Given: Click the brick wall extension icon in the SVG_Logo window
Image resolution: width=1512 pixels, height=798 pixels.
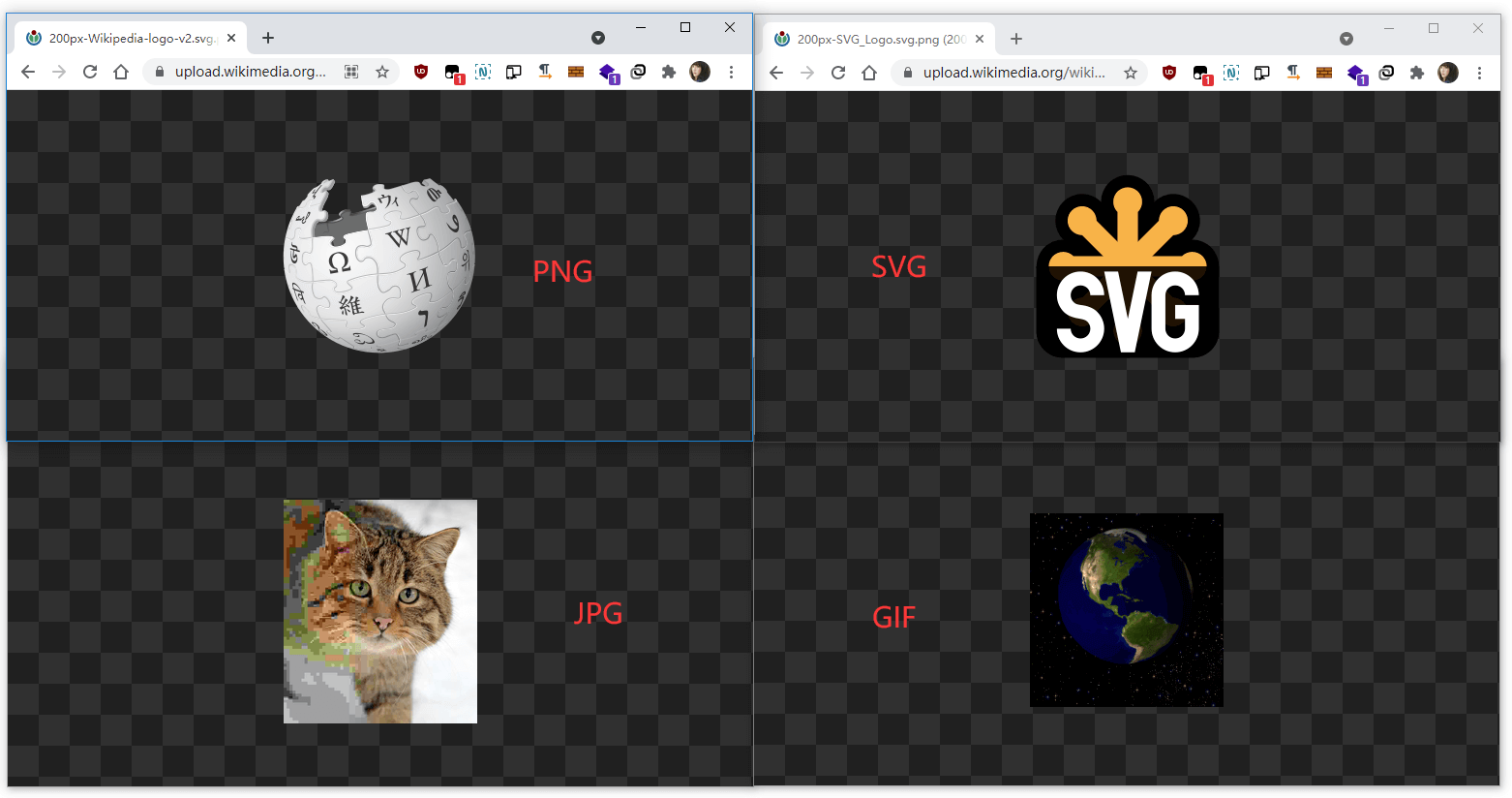Looking at the screenshot, I should point(1324,73).
